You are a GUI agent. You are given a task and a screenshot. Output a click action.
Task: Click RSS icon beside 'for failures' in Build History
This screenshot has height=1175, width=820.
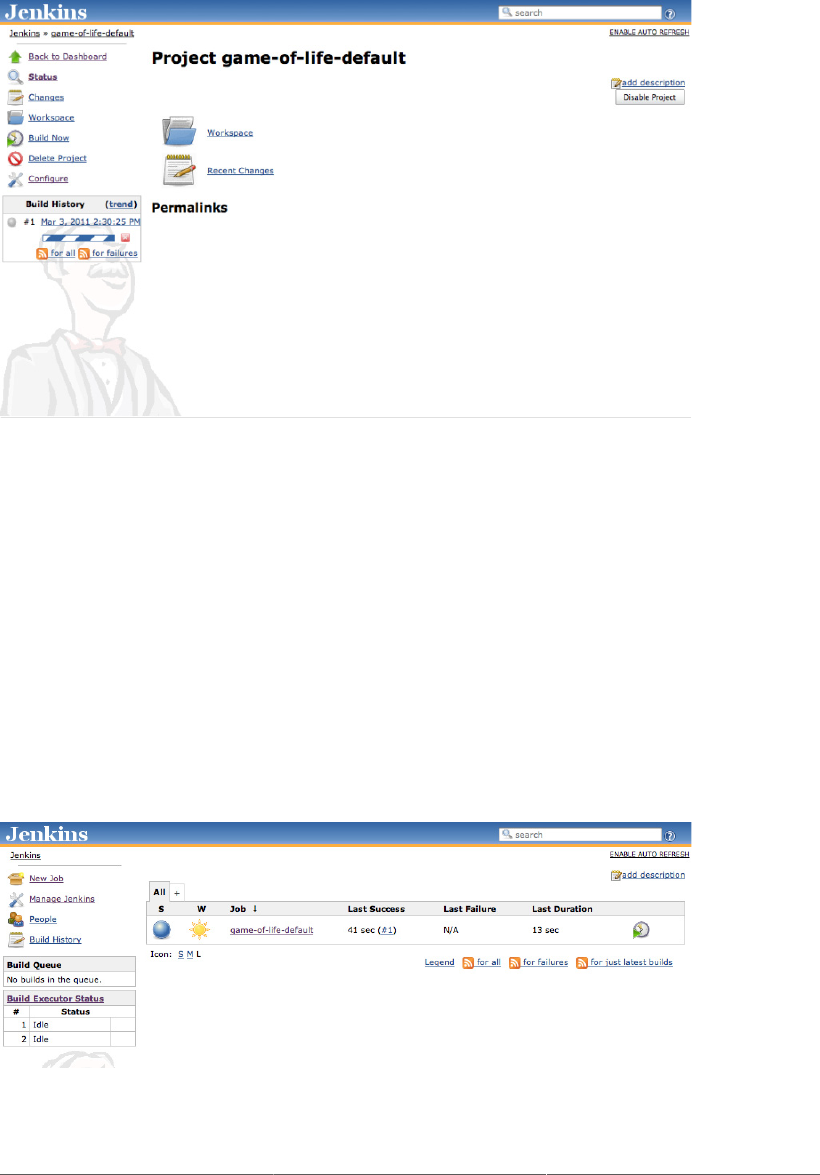pos(84,253)
